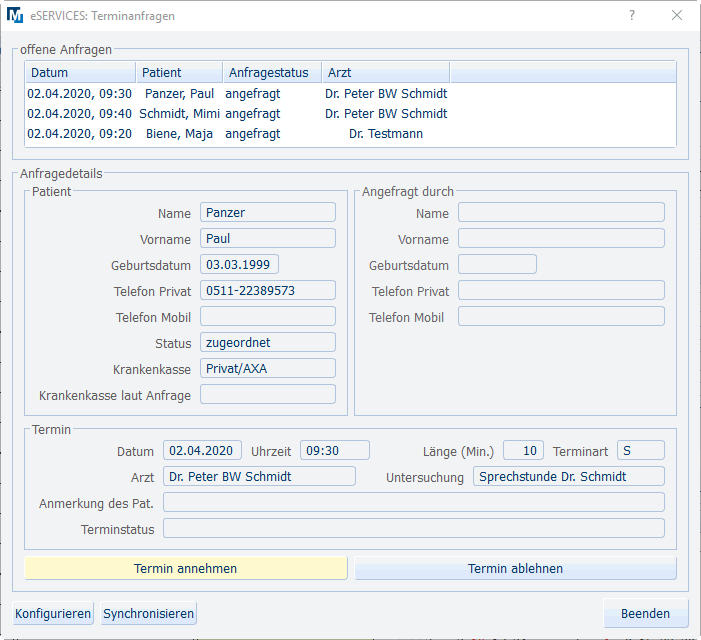Close the Terminanfragen dialog window
This screenshot has height=640, width=701.
pos(677,16)
